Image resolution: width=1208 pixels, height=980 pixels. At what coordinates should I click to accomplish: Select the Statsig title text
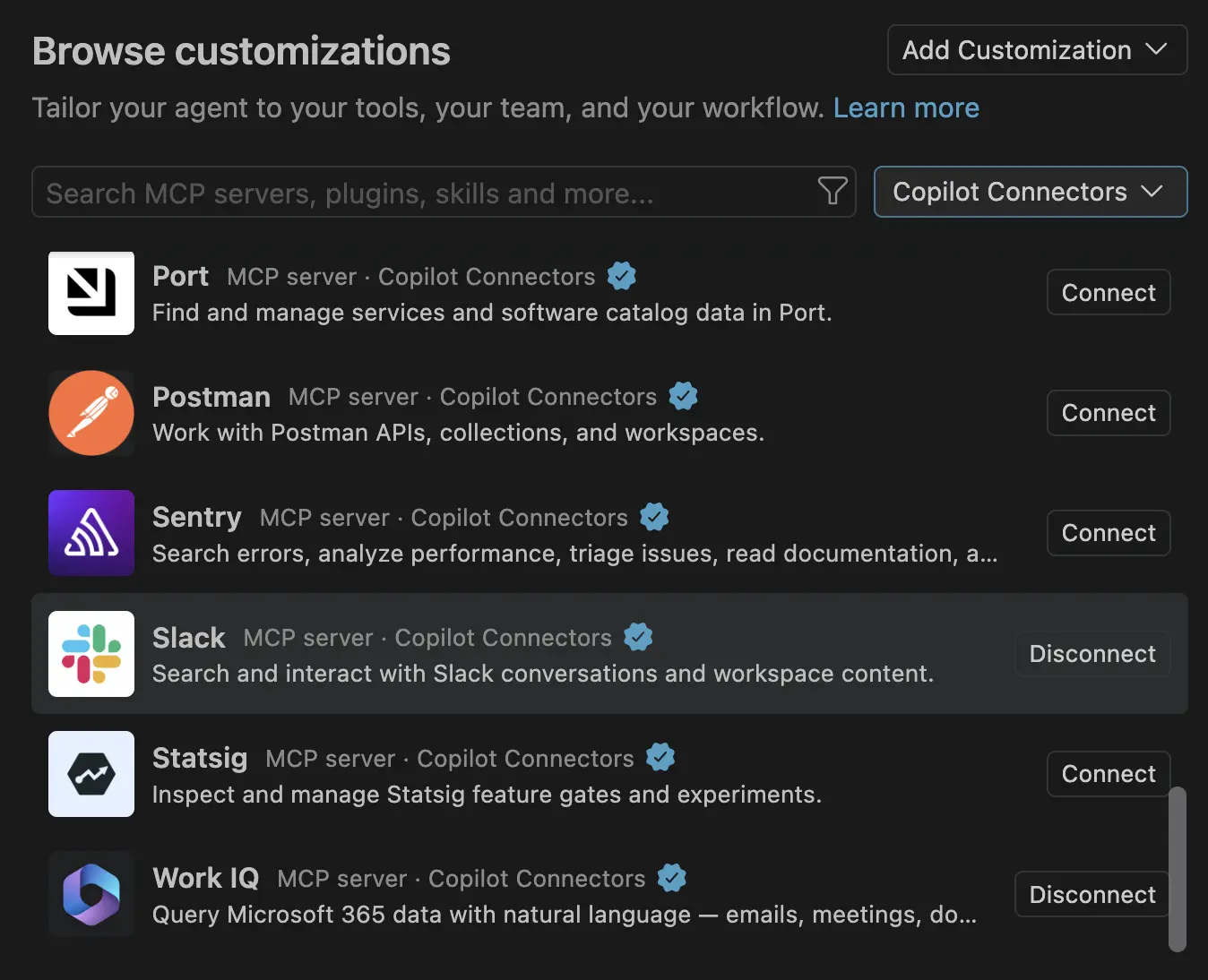[200, 759]
